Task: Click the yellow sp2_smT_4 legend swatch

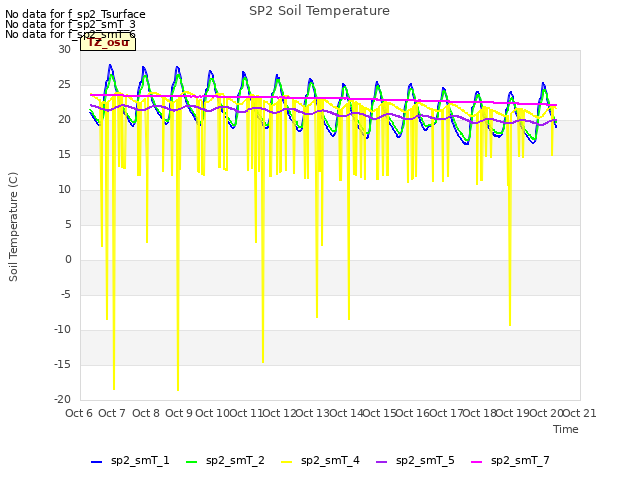Action: [x=287, y=462]
